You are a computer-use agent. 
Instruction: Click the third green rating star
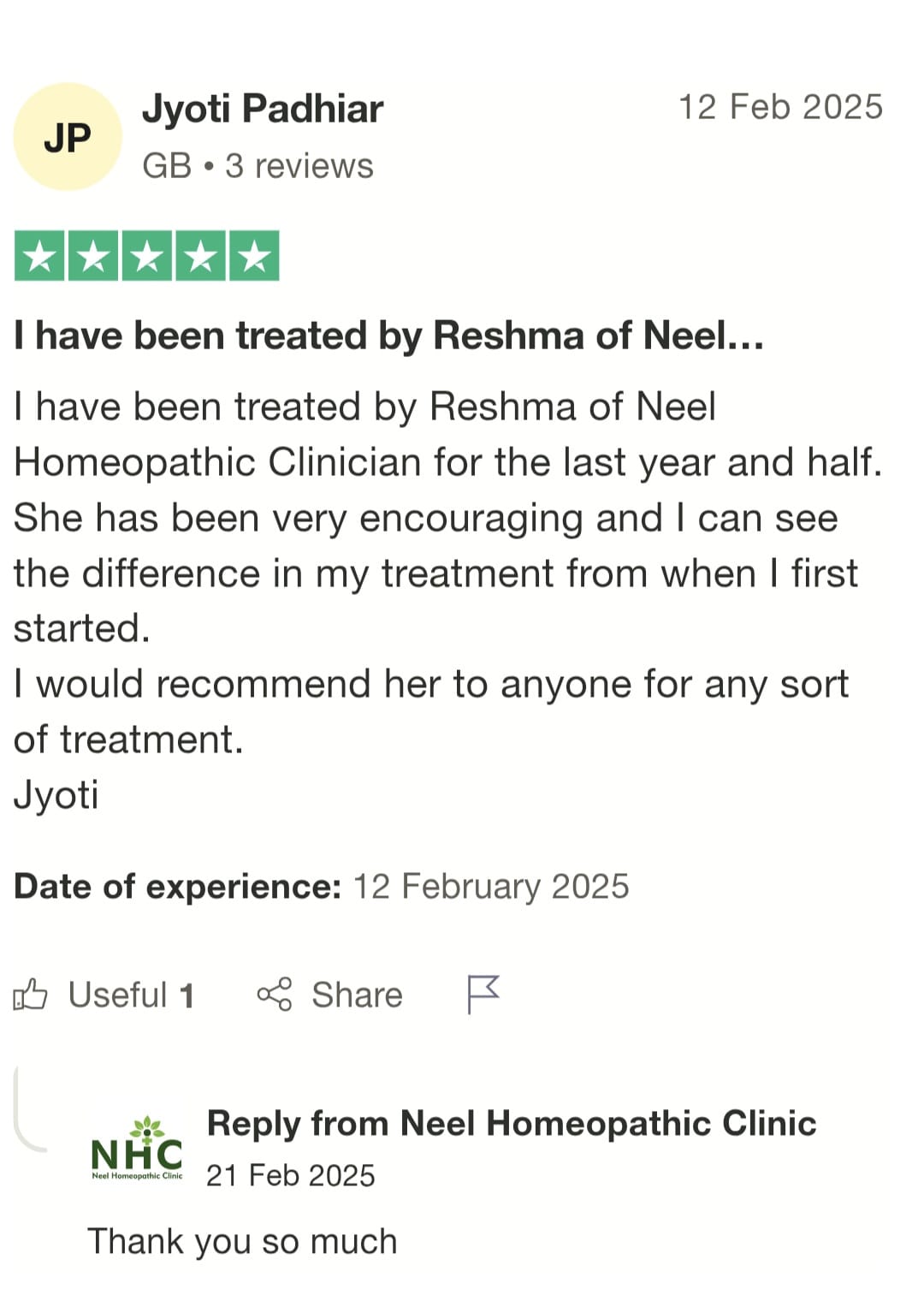point(147,256)
